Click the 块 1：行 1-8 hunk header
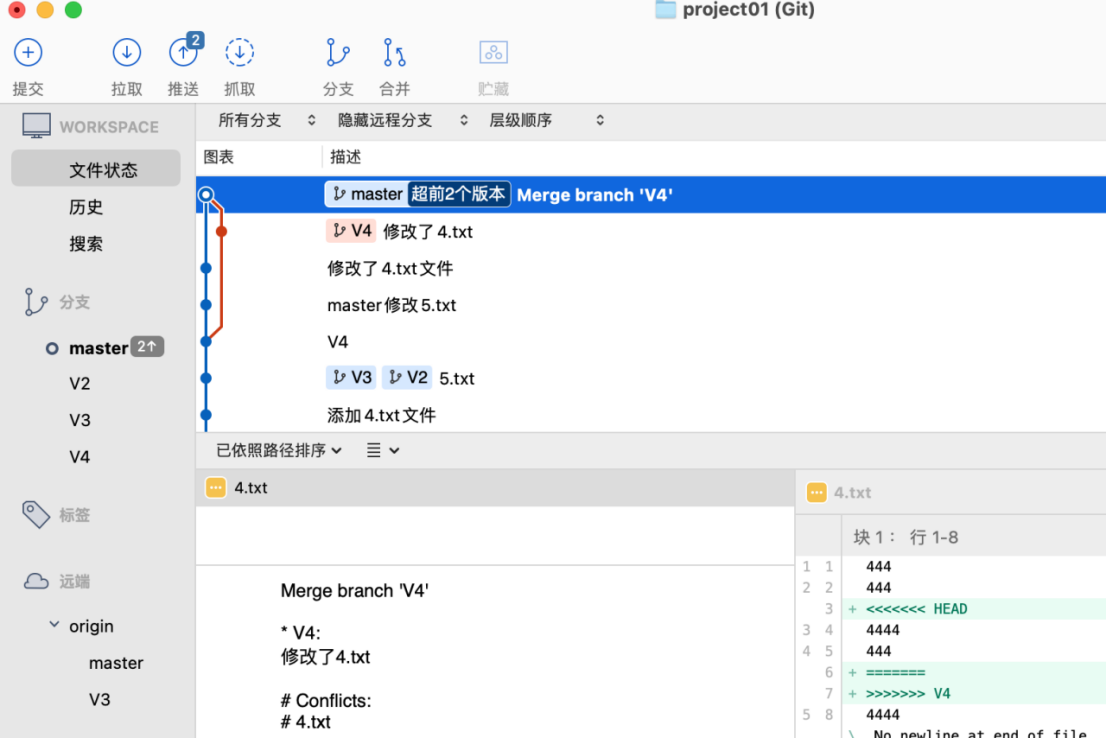1106x738 pixels. 906,537
